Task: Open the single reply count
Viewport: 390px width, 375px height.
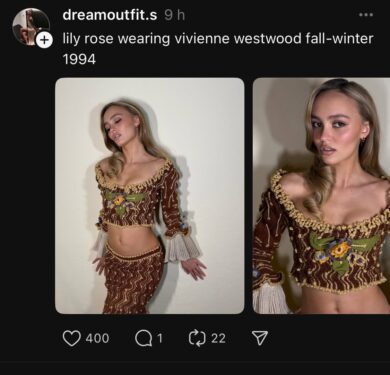Action: click(x=160, y=338)
